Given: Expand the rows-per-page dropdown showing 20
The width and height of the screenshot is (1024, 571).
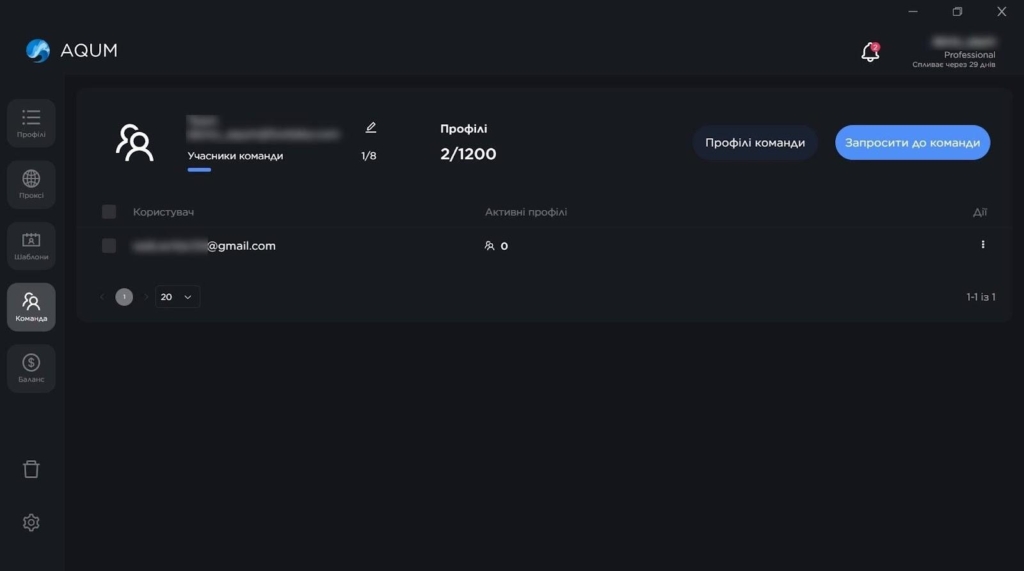Looking at the screenshot, I should [x=177, y=297].
